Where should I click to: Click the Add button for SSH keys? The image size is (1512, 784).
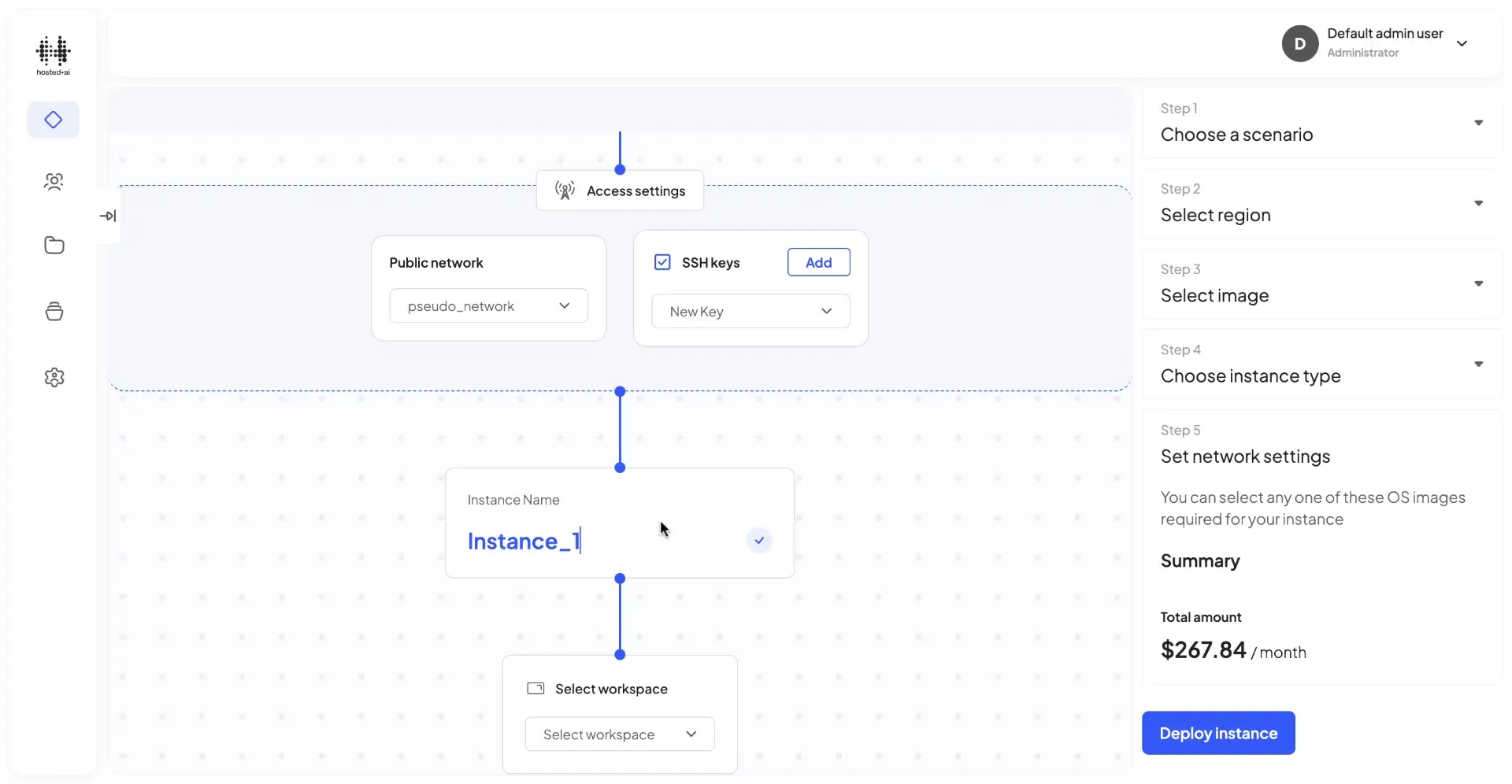click(817, 262)
